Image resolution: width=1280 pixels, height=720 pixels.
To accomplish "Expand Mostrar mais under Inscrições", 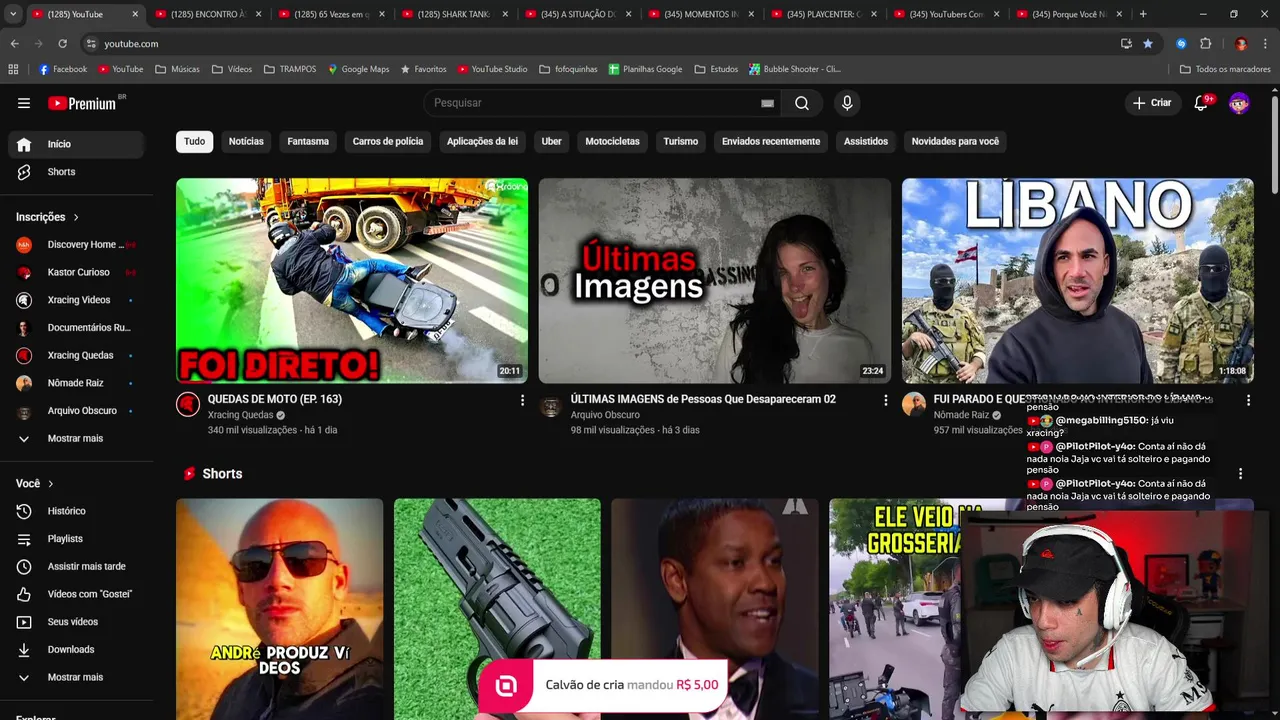I will coord(76,438).
